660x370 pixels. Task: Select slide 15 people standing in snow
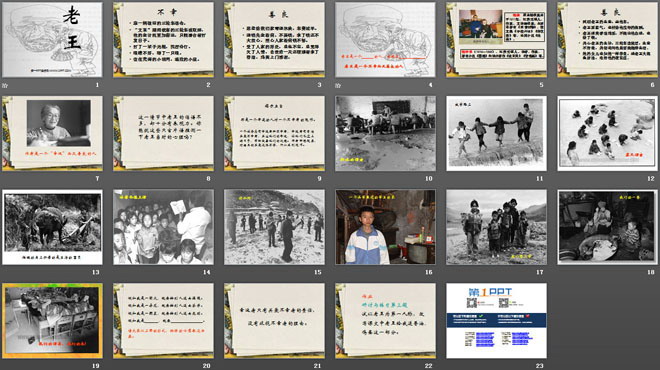tap(274, 227)
